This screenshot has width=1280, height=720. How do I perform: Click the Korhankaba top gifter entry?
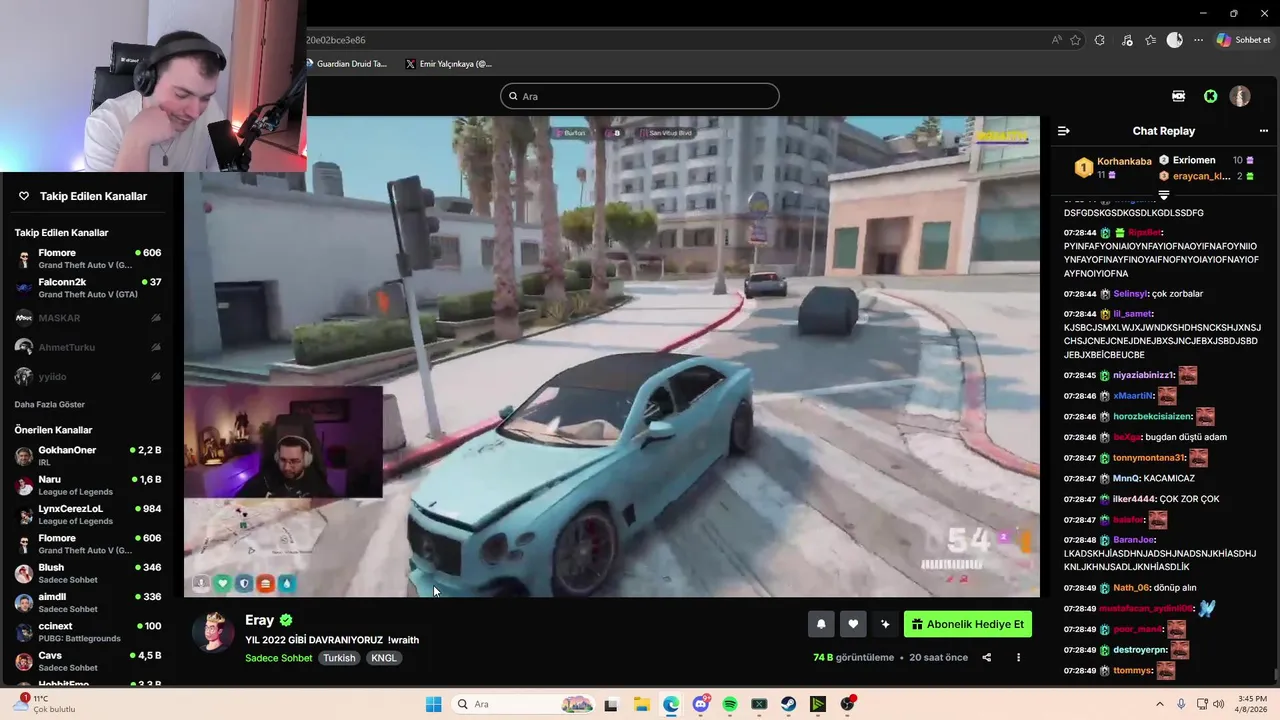click(x=1114, y=167)
